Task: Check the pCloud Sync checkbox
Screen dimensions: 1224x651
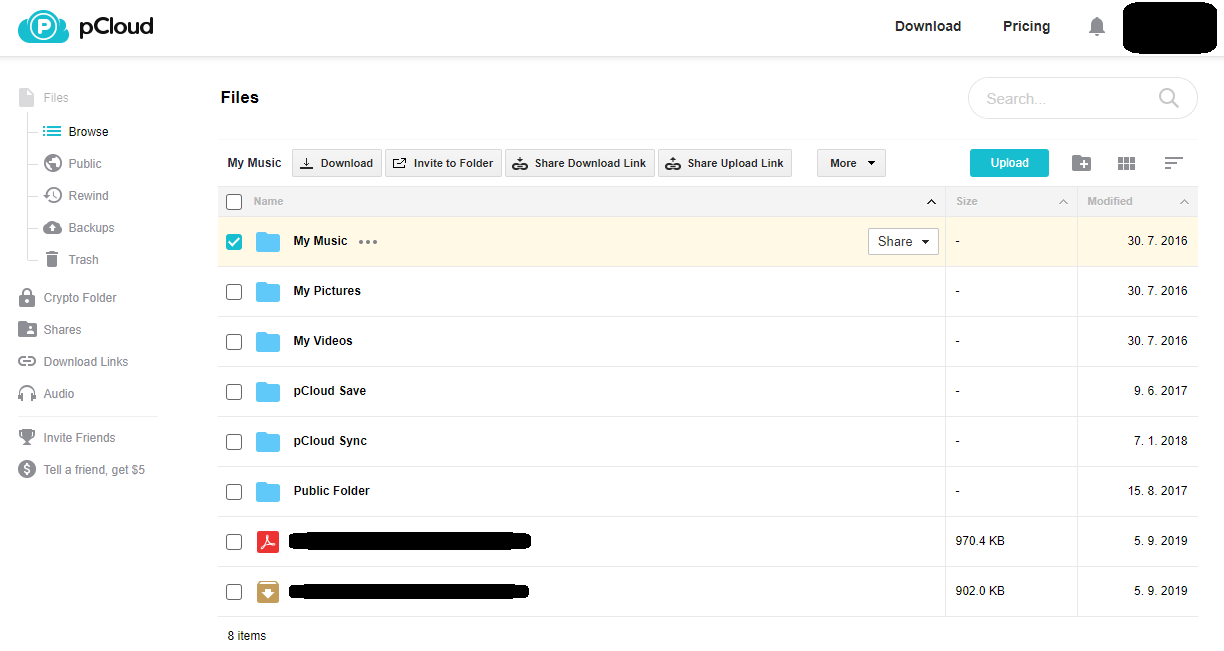Action: [234, 442]
